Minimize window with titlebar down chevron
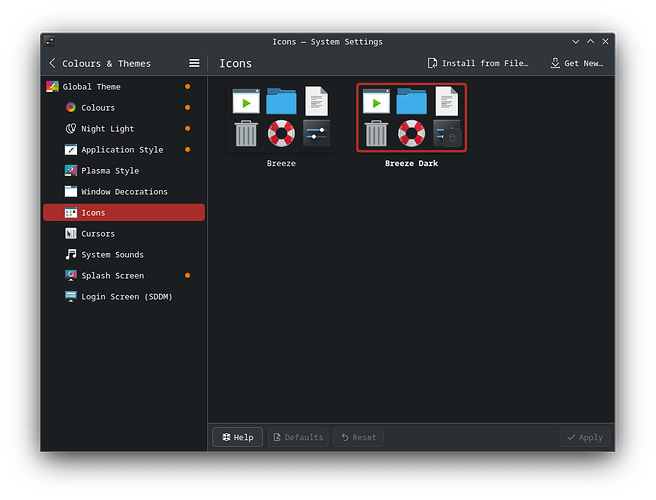This screenshot has width=656, height=500. click(576, 41)
